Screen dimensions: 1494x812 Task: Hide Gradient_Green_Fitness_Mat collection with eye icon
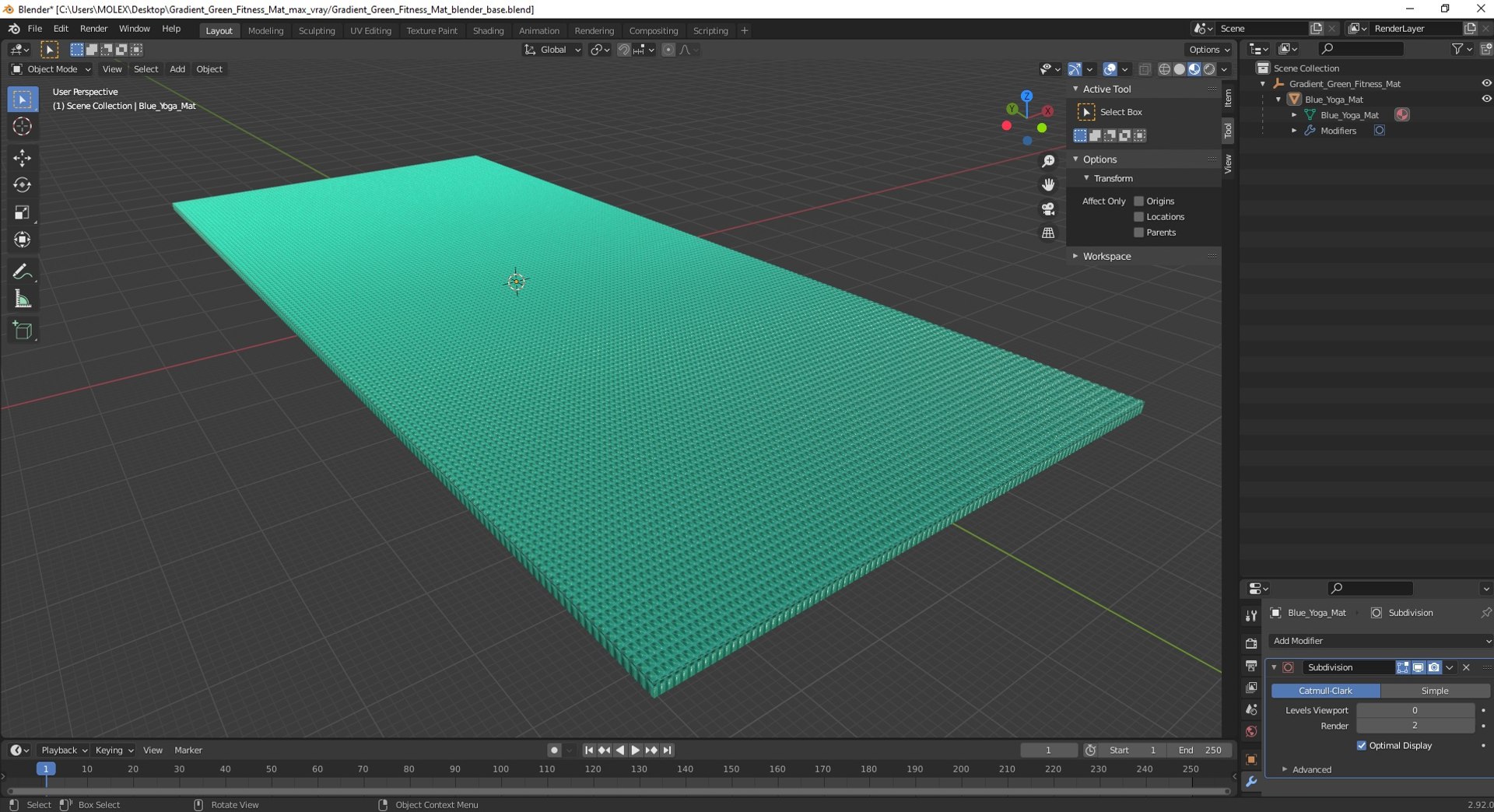(1485, 84)
